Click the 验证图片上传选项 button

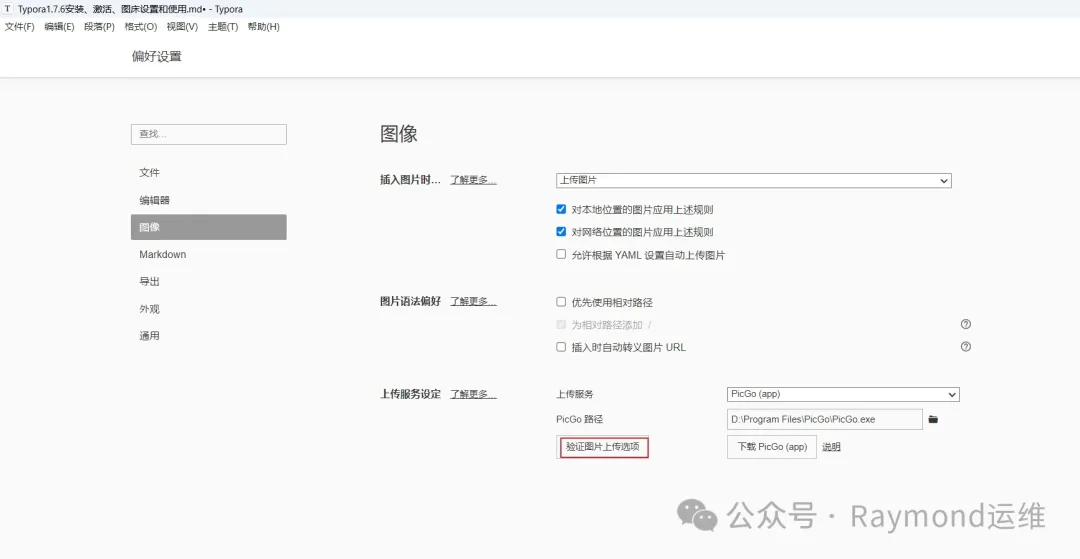tap(603, 447)
